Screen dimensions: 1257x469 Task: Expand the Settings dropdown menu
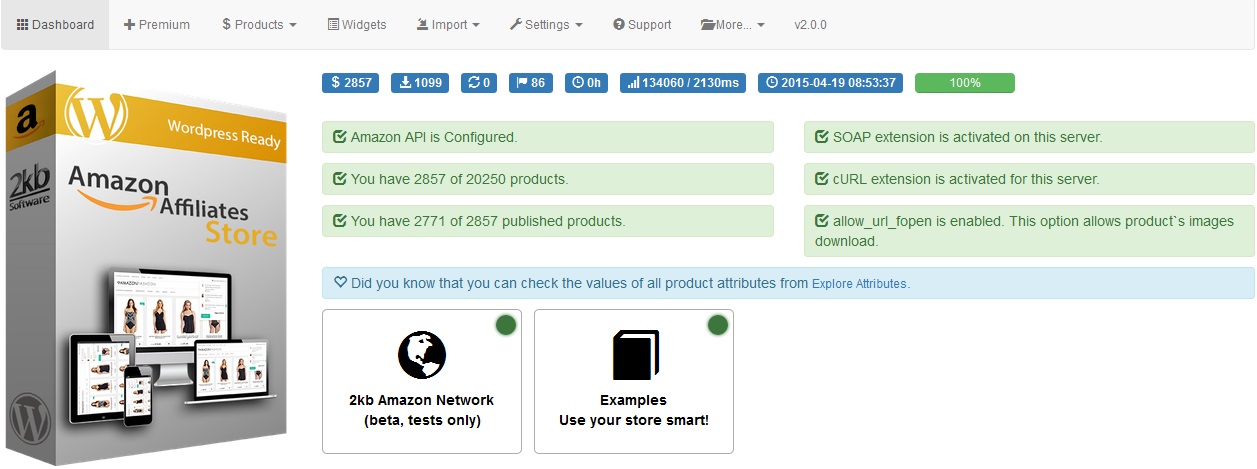pyautogui.click(x=546, y=25)
